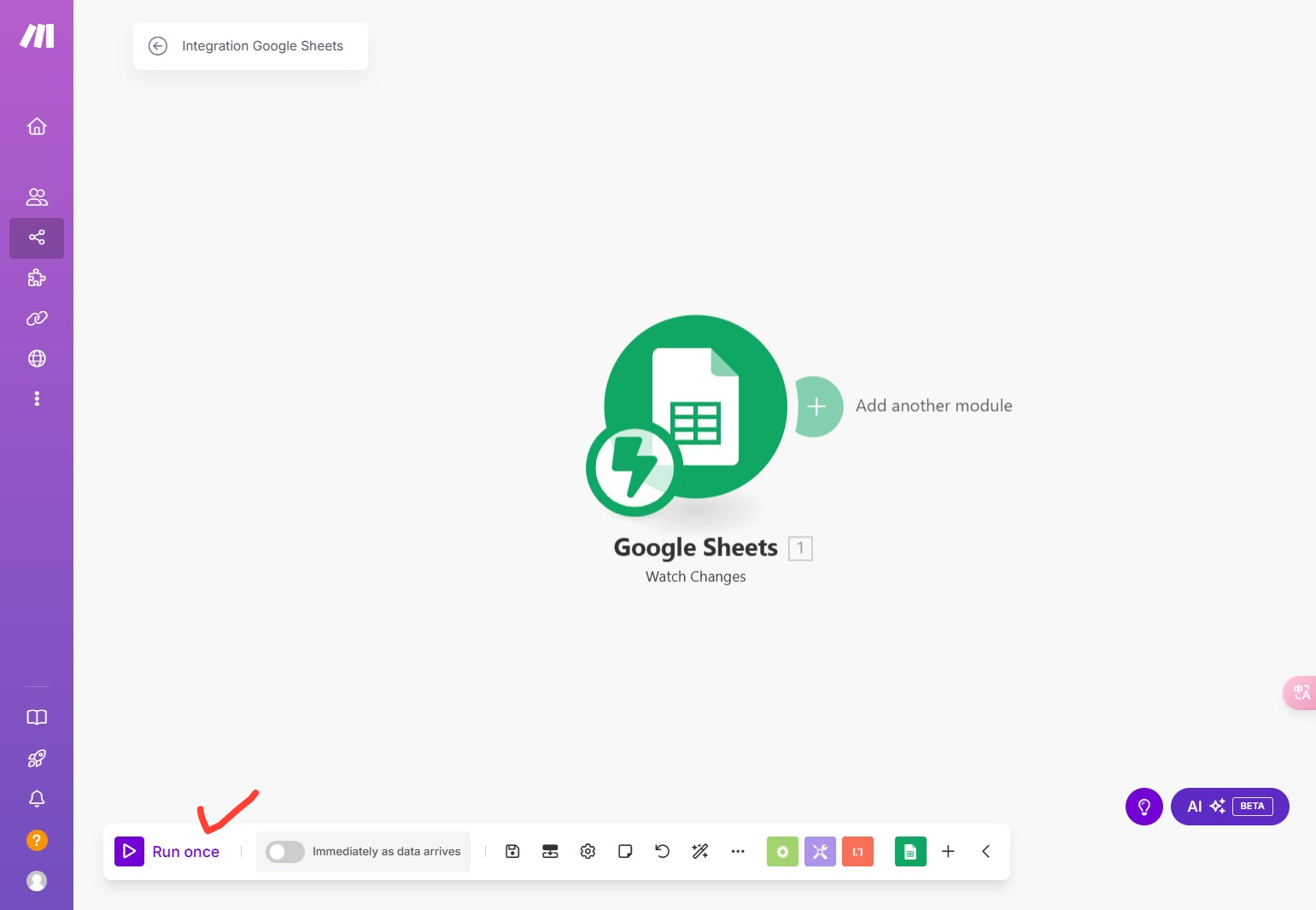Open the toolbar More options ellipsis

[x=738, y=852]
